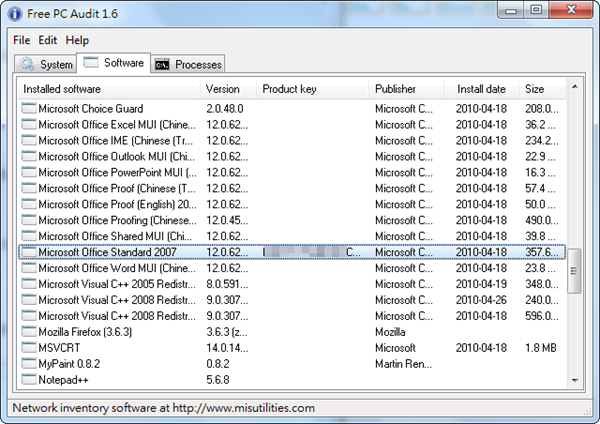Select Microsoft Office Standard 2007 name
This screenshot has width=600, height=424.
tap(108, 252)
